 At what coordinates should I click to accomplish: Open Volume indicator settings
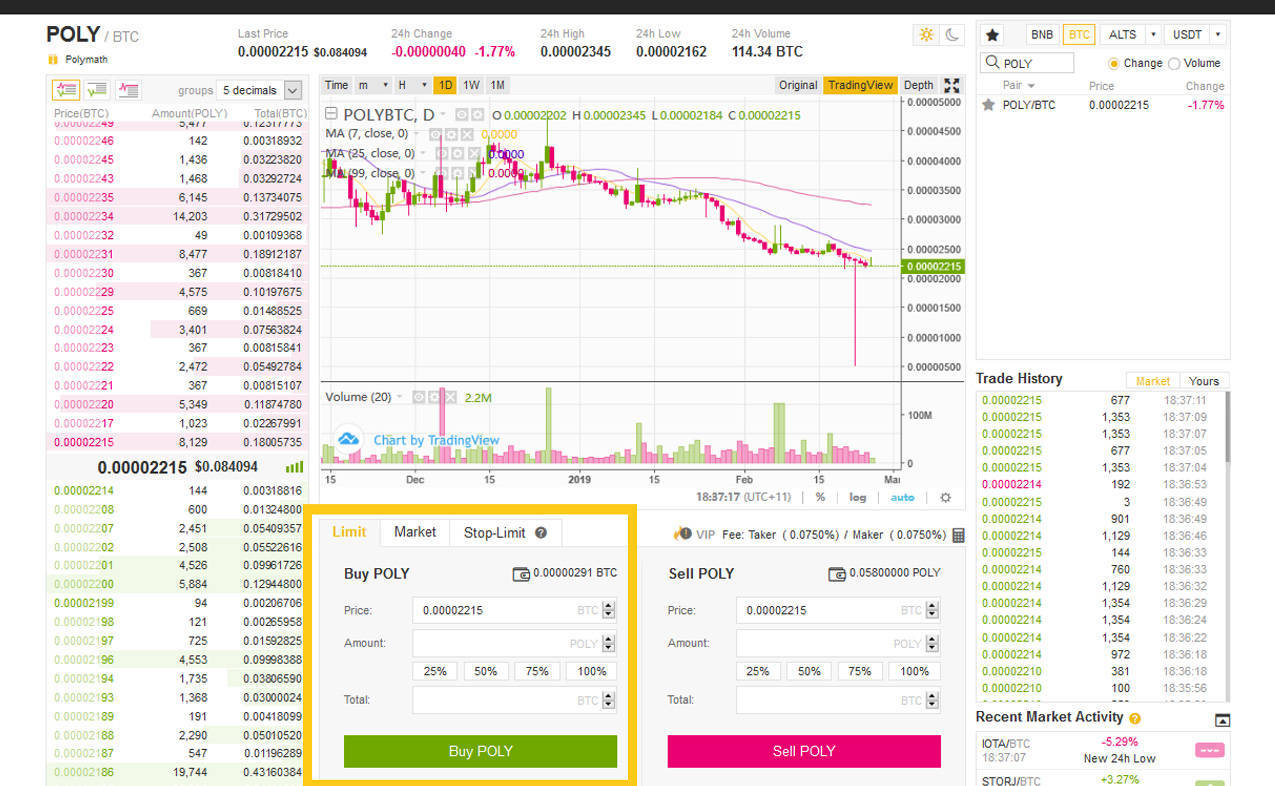[x=435, y=397]
